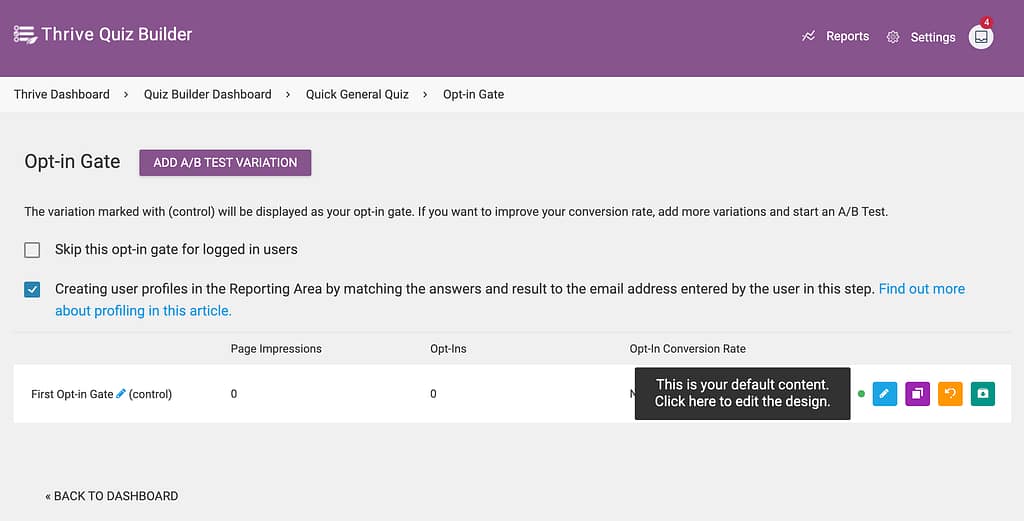This screenshot has height=521, width=1024.
Task: Open the notifications inbox with badge 4
Action: 981,37
